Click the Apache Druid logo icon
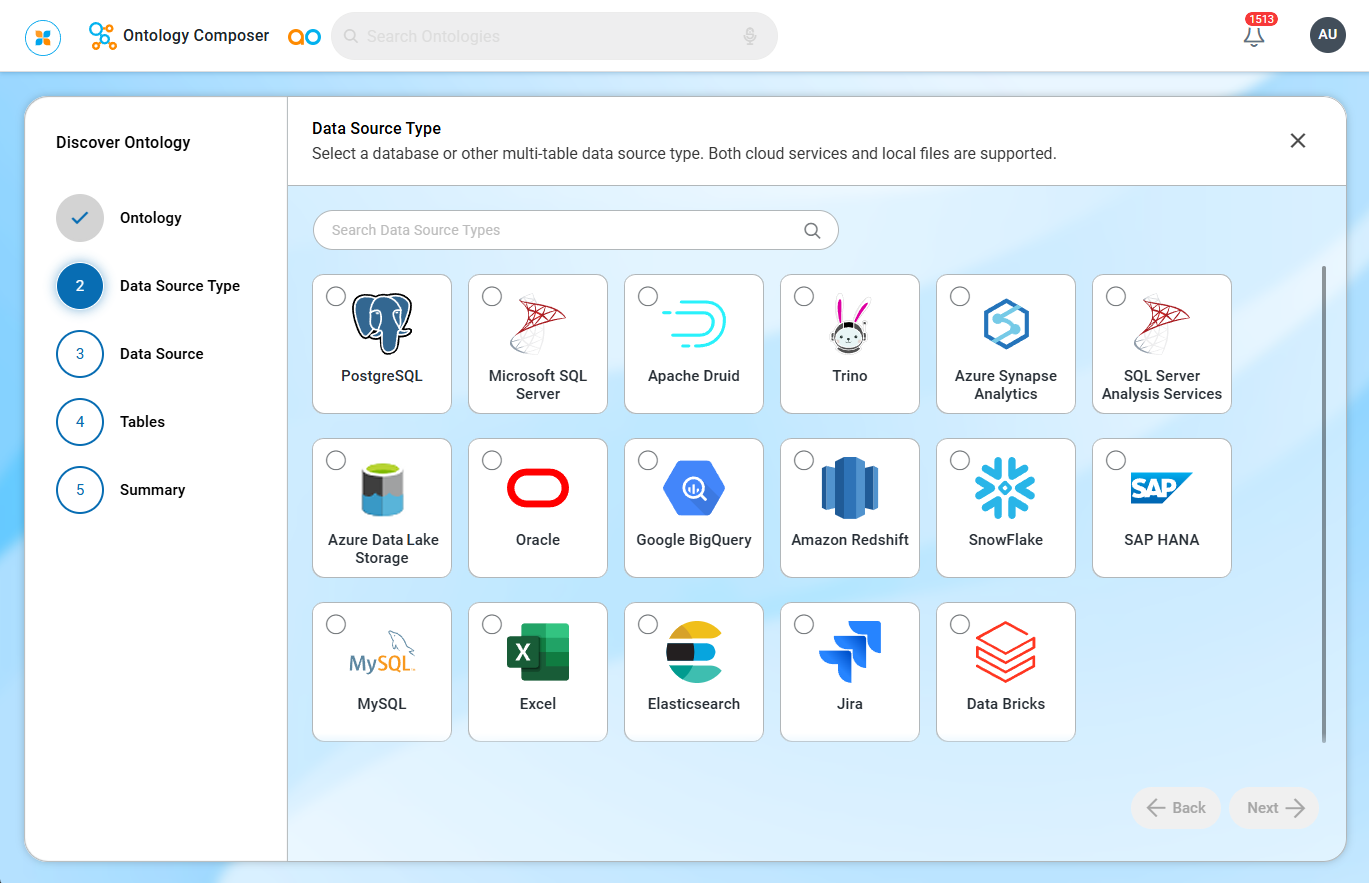This screenshot has width=1369, height=883. click(x=694, y=324)
